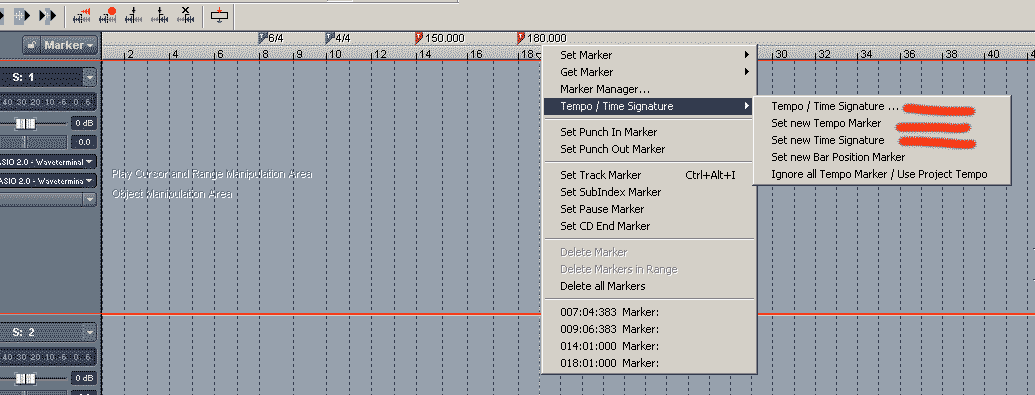
Task: Choose Set new Tempo Marker
Action: tap(826, 124)
